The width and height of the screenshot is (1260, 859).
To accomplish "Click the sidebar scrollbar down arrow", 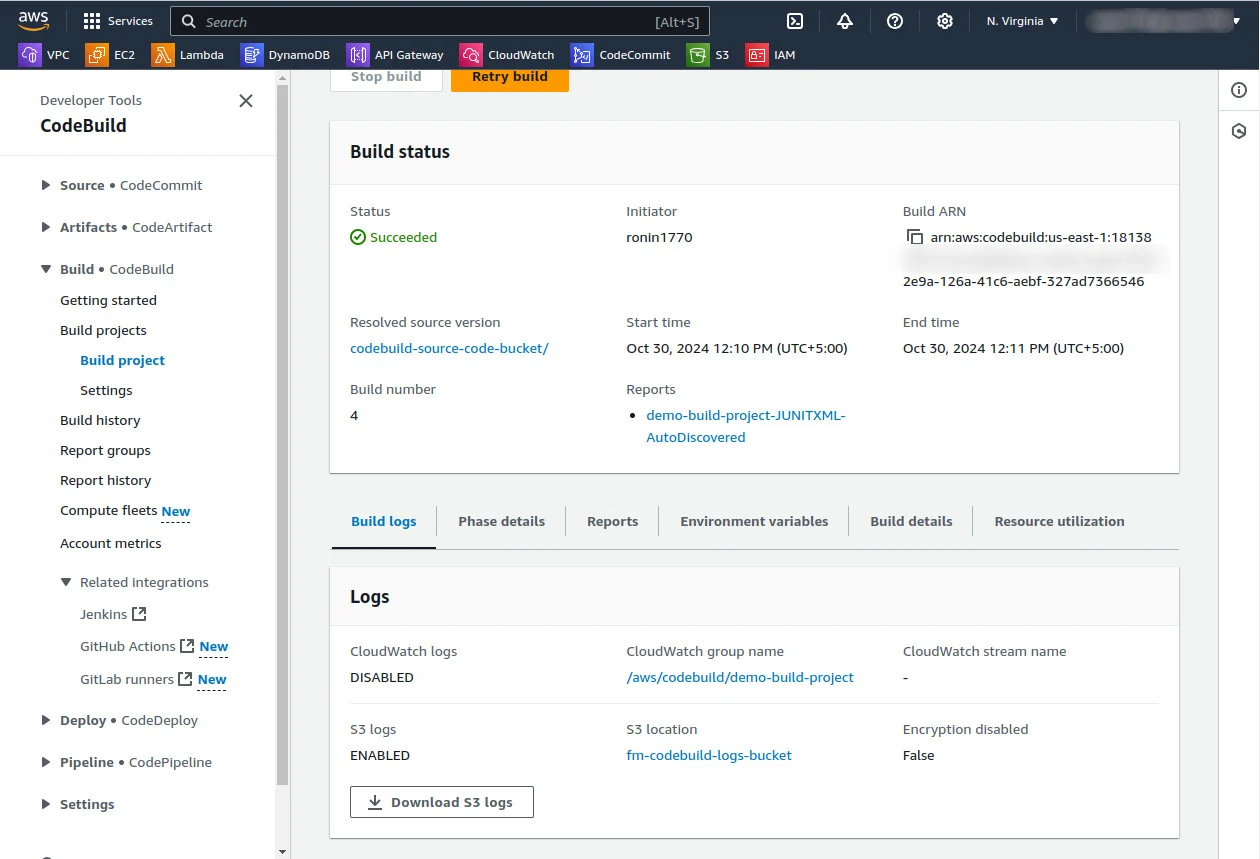I will [x=282, y=851].
